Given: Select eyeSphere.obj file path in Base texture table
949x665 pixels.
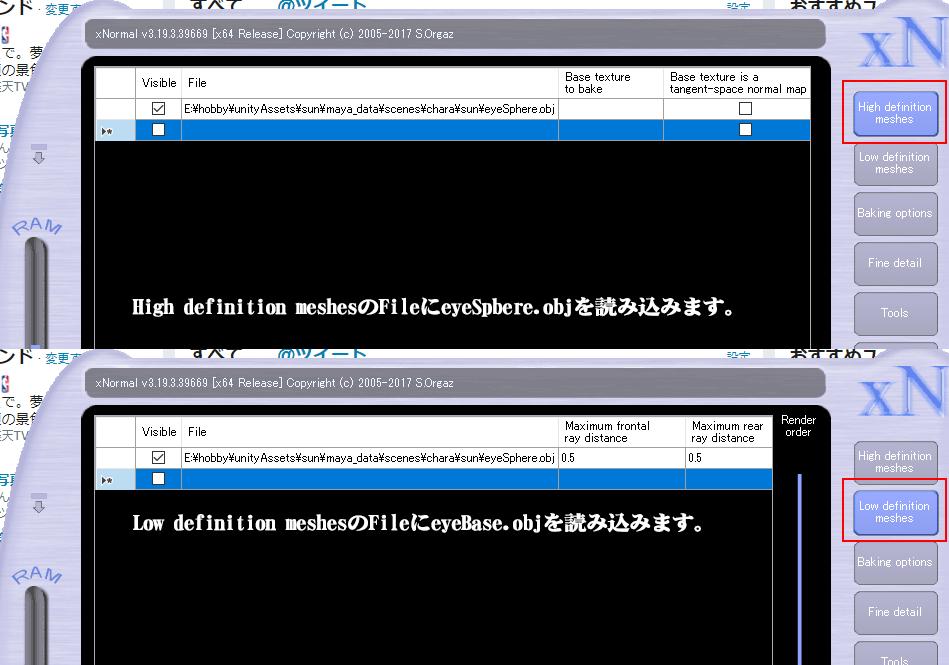Looking at the screenshot, I should (x=370, y=109).
